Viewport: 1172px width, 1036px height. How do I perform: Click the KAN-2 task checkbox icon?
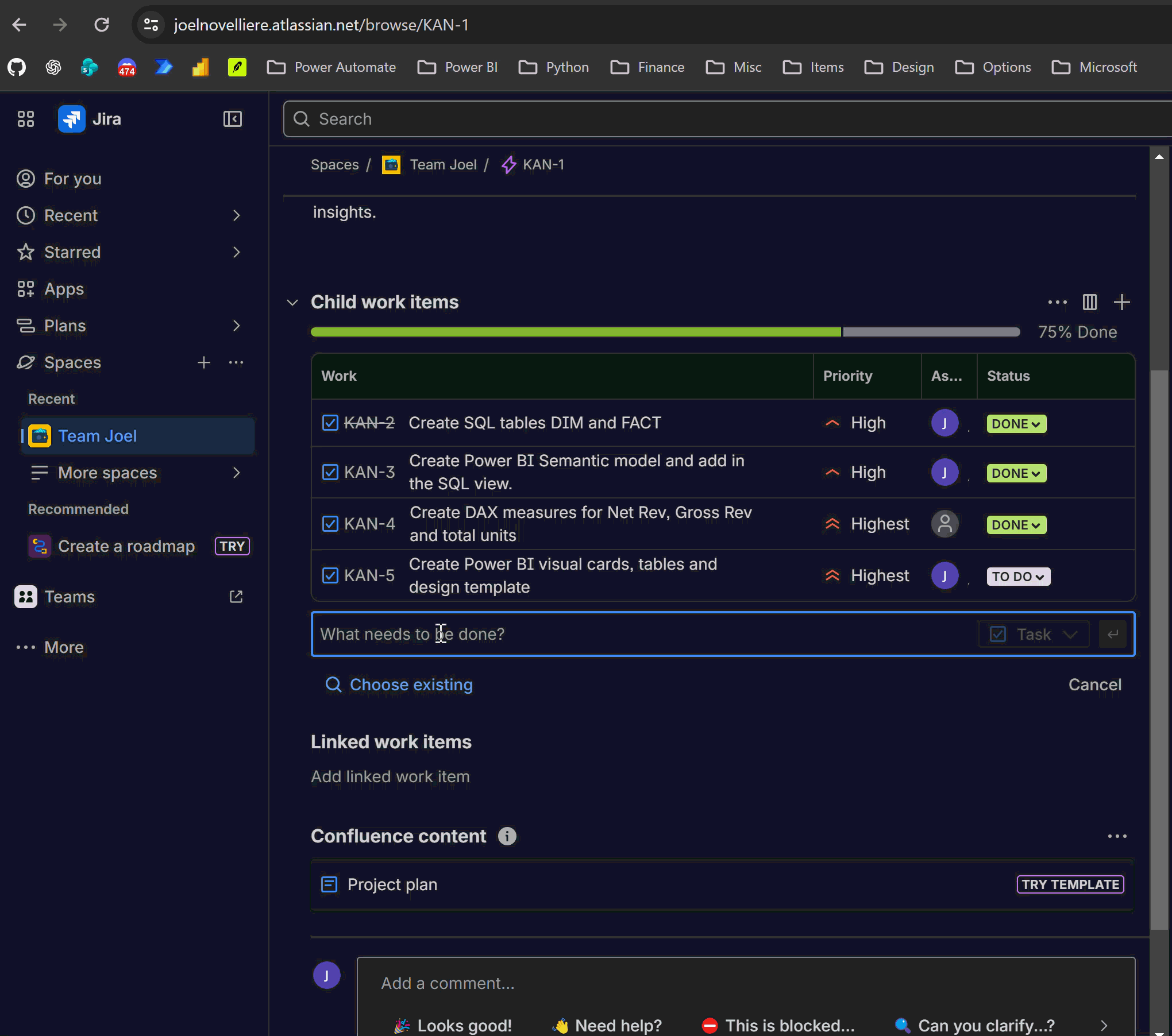pyautogui.click(x=330, y=423)
